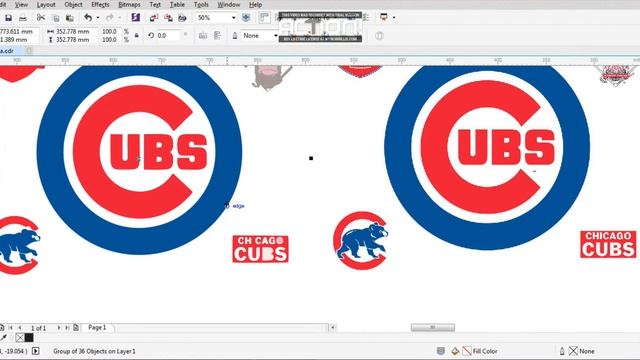Click the rightmost property bar icon

(x=379, y=36)
